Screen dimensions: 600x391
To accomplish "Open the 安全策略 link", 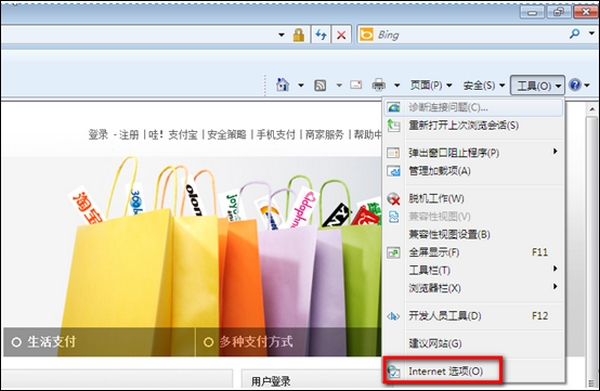I will click(227, 135).
